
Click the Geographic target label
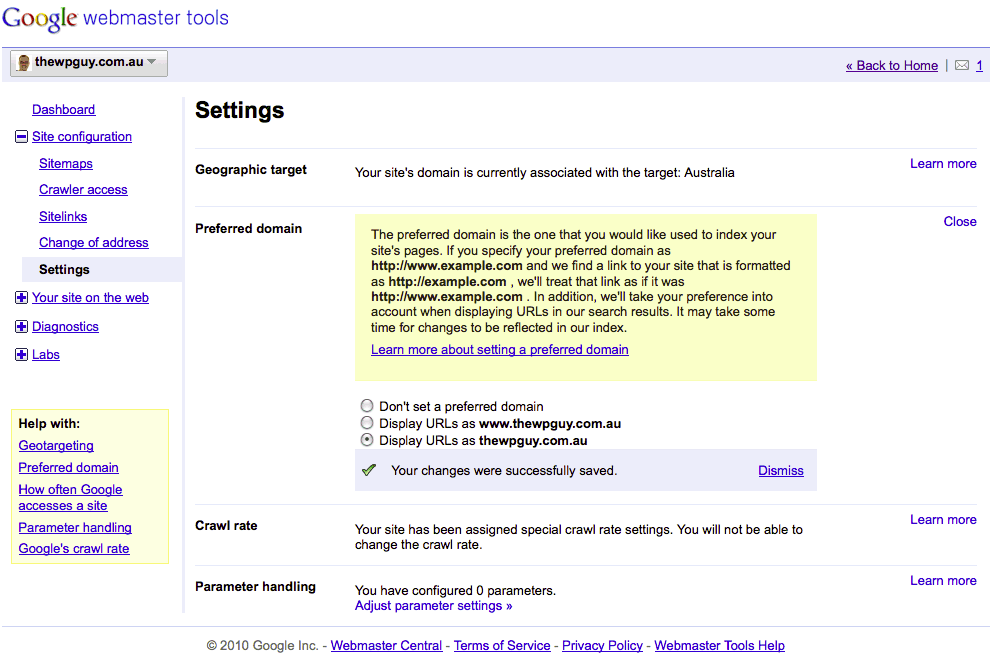[251, 169]
